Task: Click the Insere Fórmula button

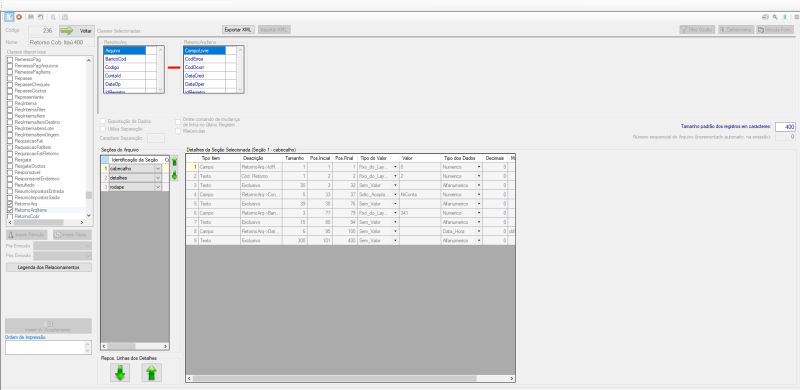Action: 27,235
